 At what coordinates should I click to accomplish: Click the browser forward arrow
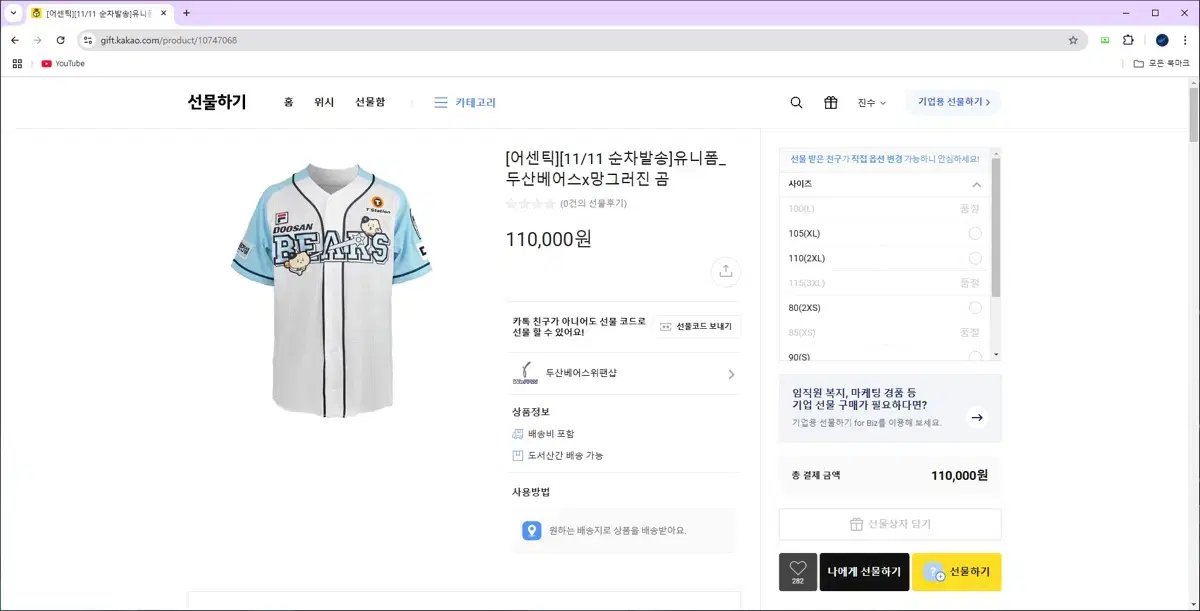pyautogui.click(x=38, y=40)
